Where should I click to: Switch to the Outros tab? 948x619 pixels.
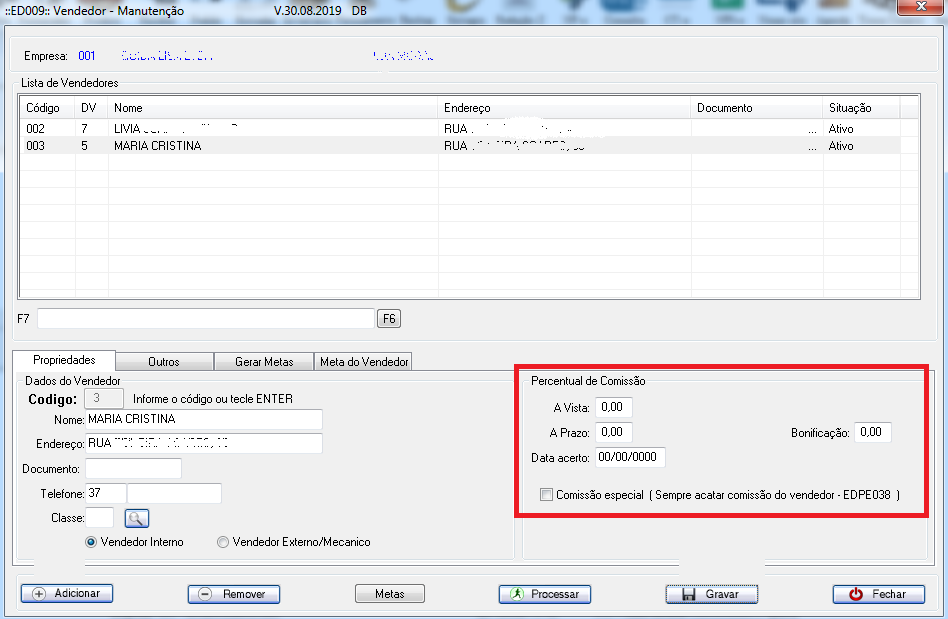click(x=164, y=362)
